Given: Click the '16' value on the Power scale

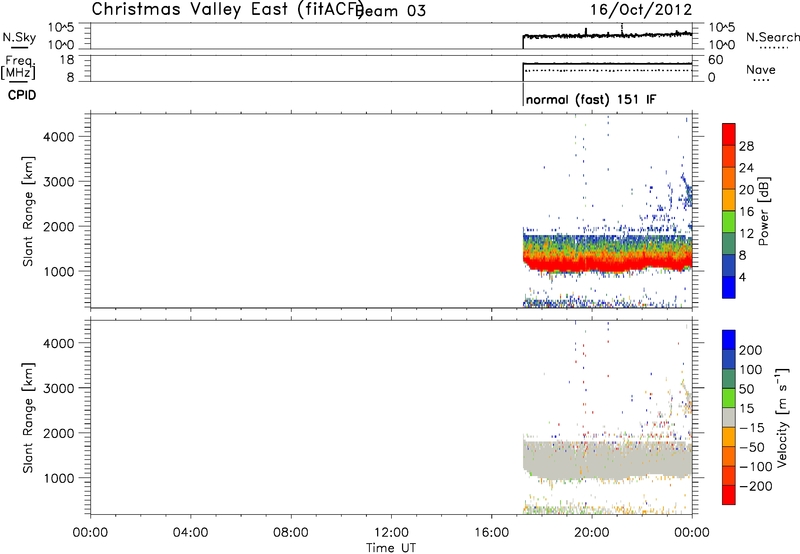Looking at the screenshot, I should (x=746, y=212).
